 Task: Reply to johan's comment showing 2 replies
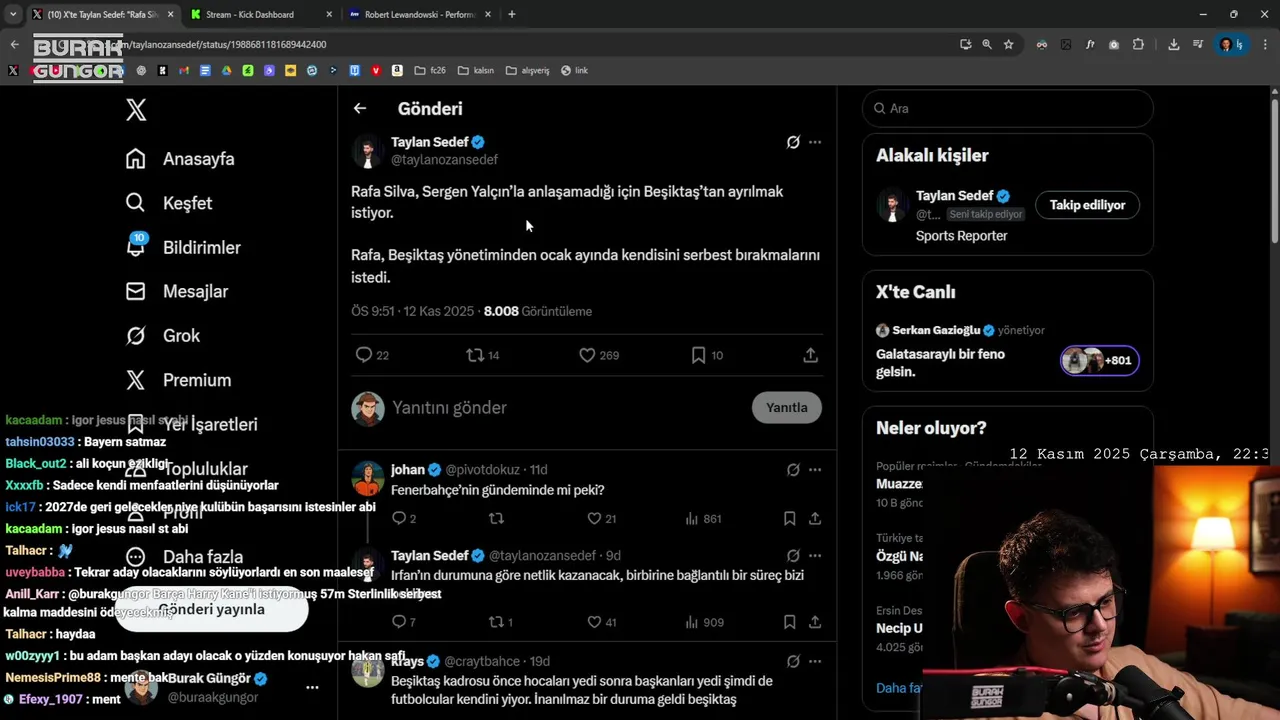point(403,518)
